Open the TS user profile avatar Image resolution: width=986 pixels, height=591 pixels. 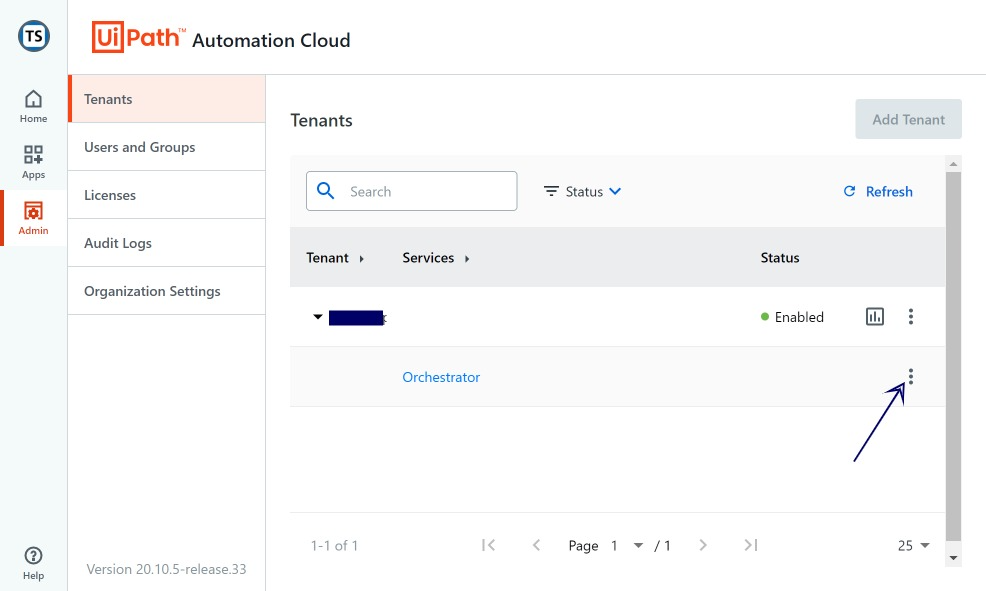pos(33,36)
